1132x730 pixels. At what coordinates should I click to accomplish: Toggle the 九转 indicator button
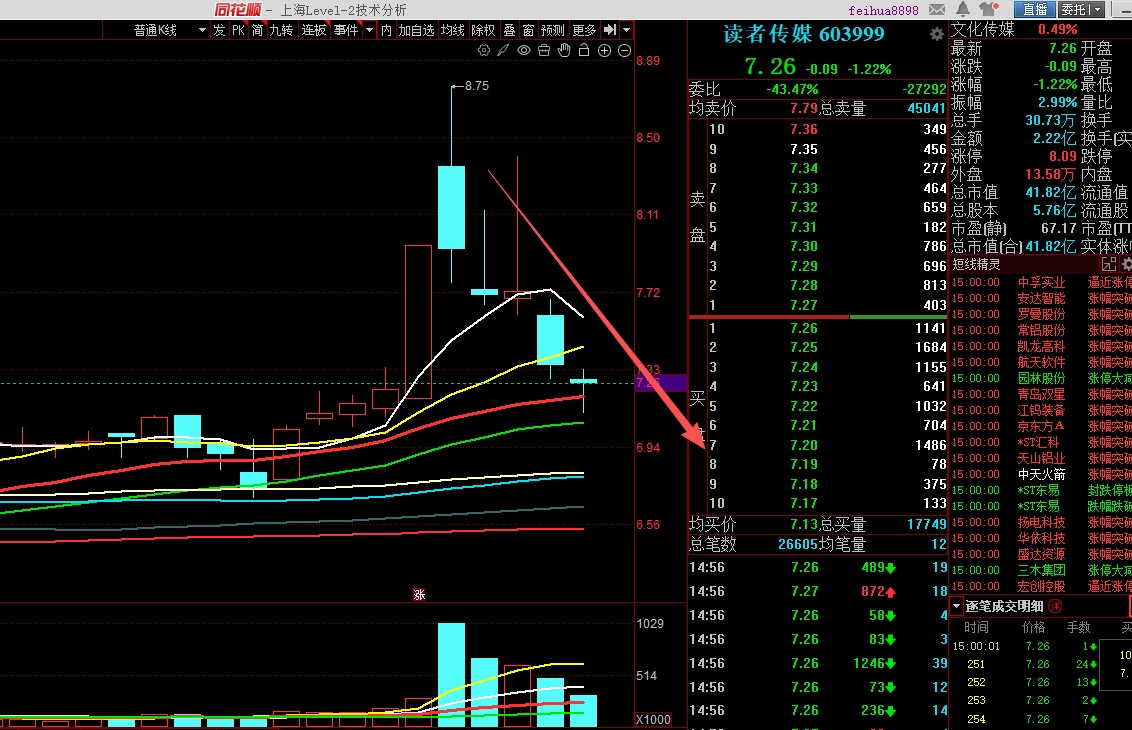(281, 30)
